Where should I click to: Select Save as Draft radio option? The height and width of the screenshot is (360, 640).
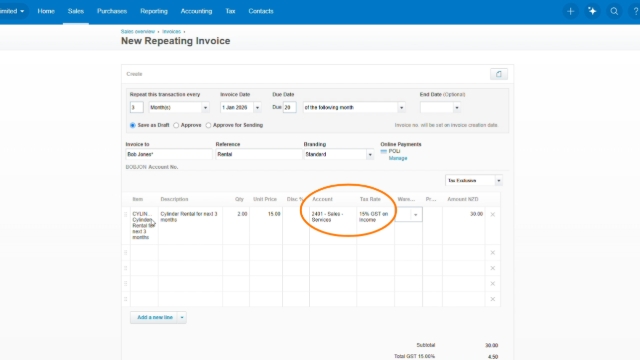(133, 125)
